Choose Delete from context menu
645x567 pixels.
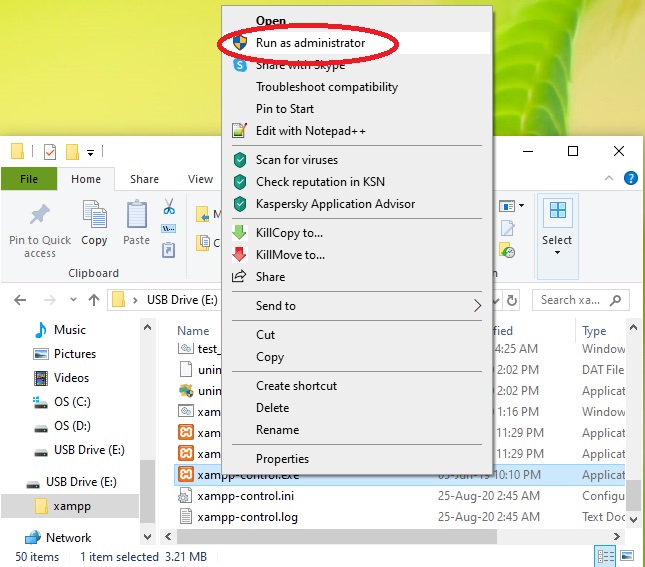pyautogui.click(x=272, y=408)
